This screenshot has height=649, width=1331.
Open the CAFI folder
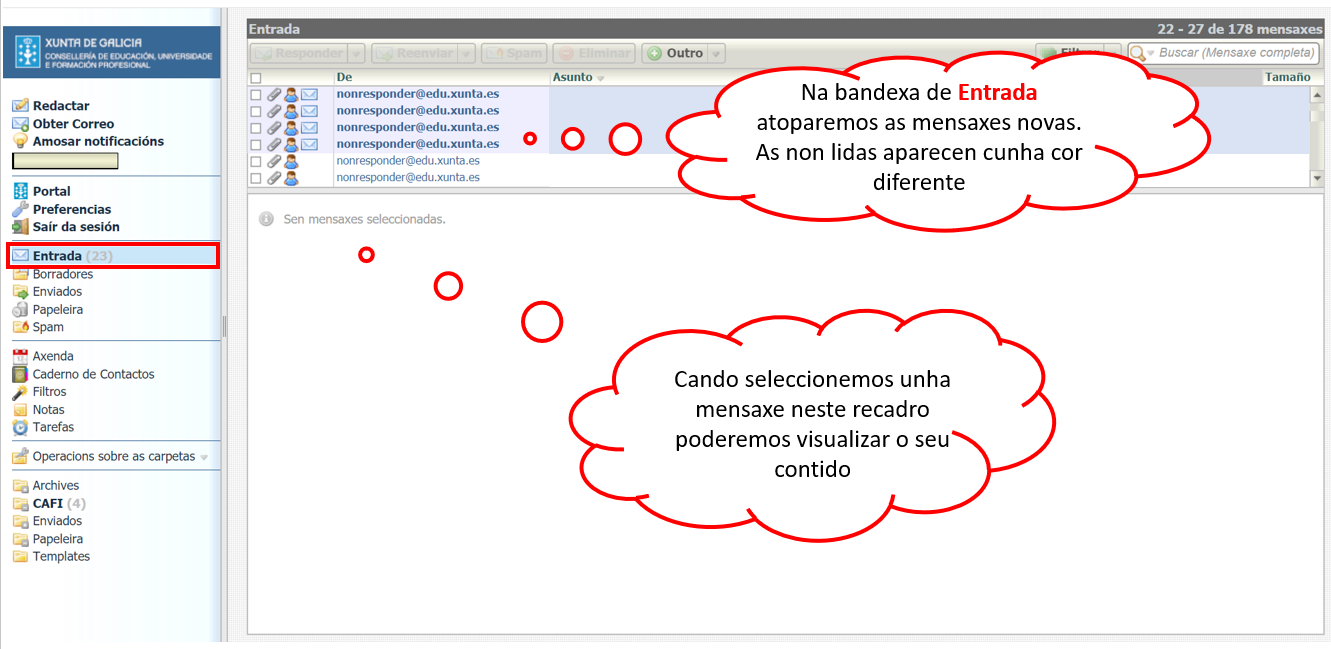point(48,503)
